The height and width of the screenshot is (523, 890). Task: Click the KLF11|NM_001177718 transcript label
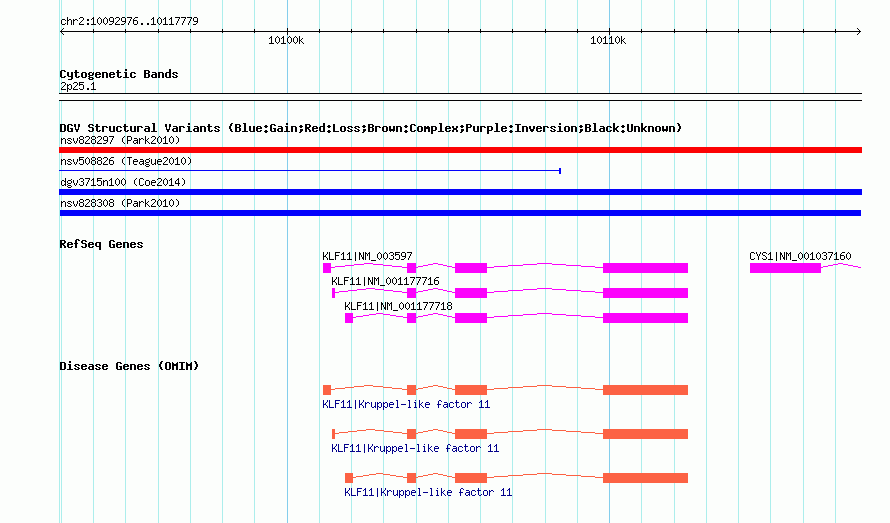[398, 306]
